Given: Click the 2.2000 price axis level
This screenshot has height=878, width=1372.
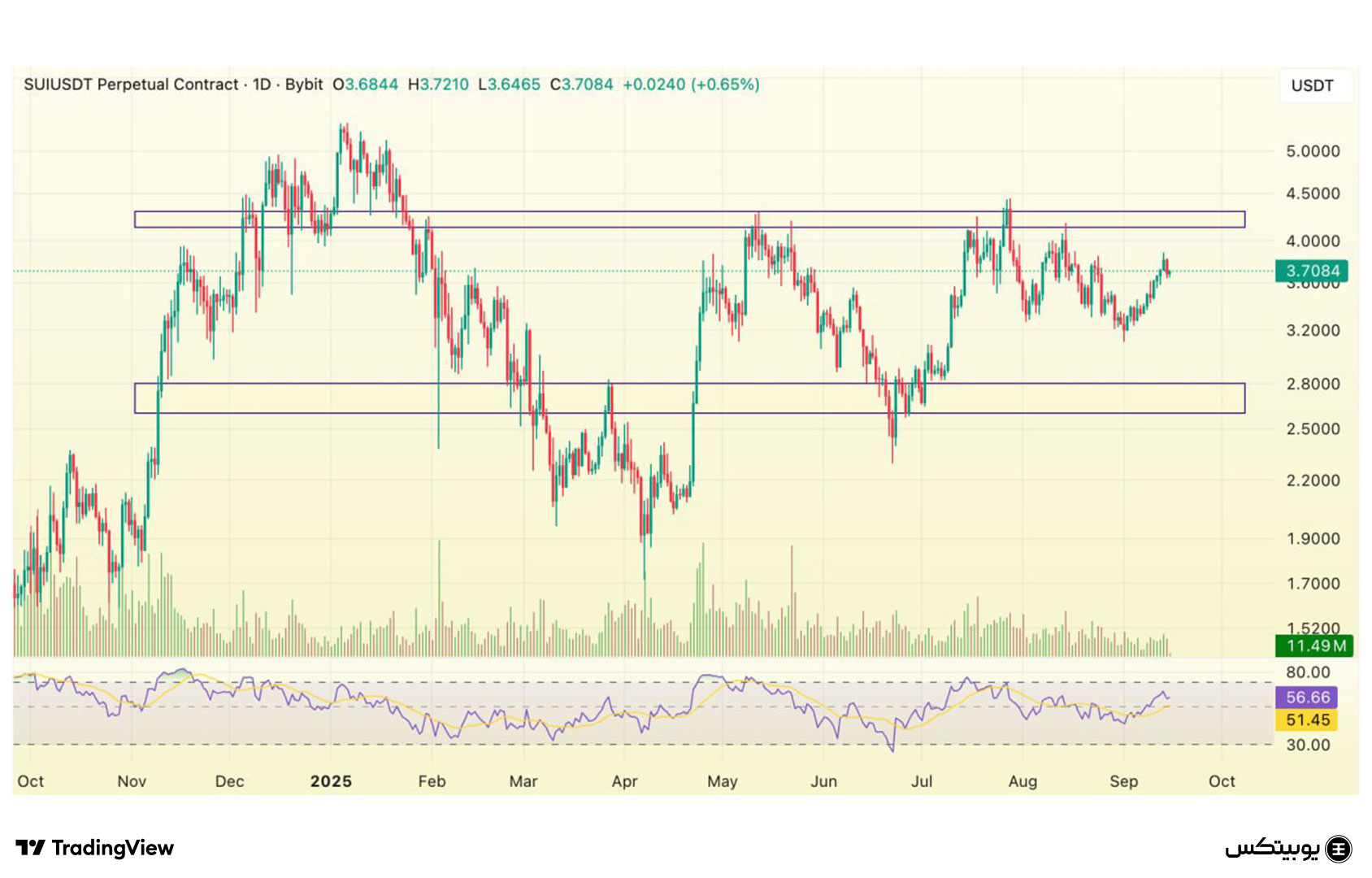Looking at the screenshot, I should pos(1312,480).
